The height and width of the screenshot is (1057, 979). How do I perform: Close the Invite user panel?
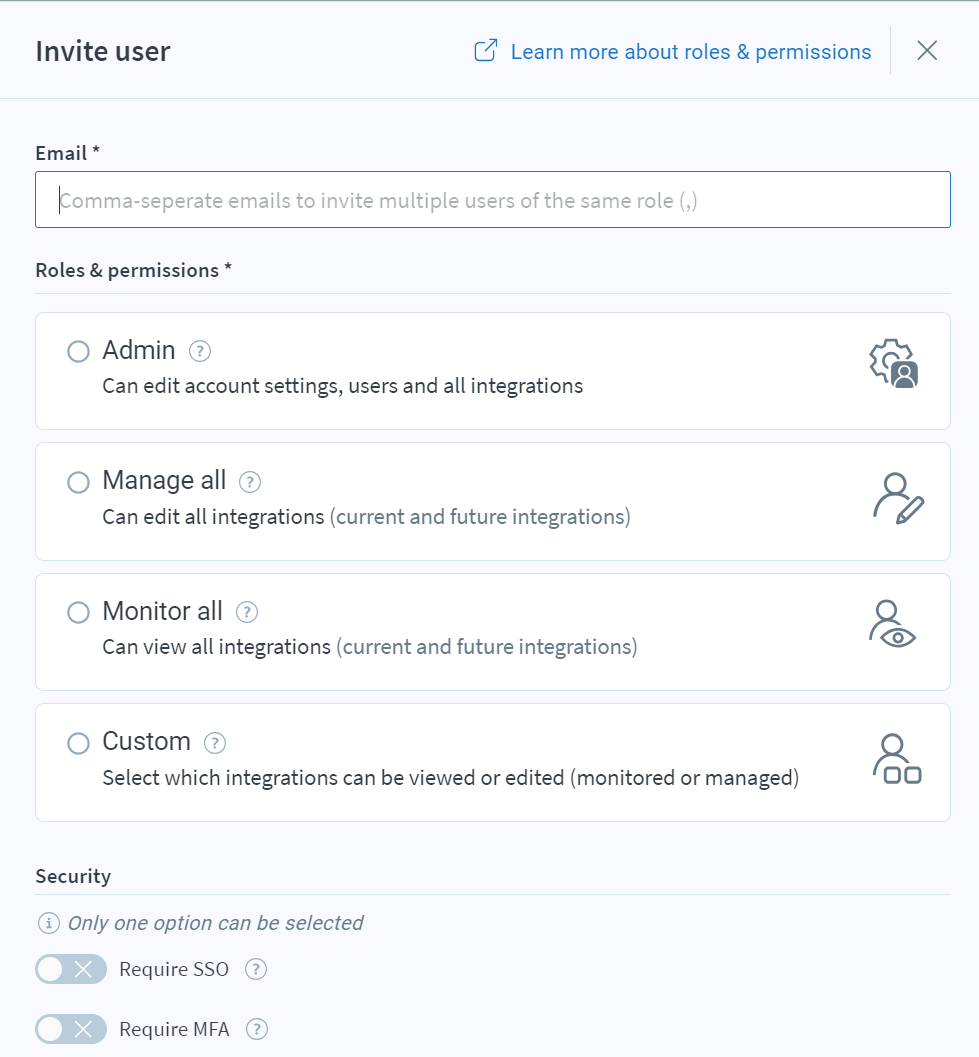[x=927, y=51]
